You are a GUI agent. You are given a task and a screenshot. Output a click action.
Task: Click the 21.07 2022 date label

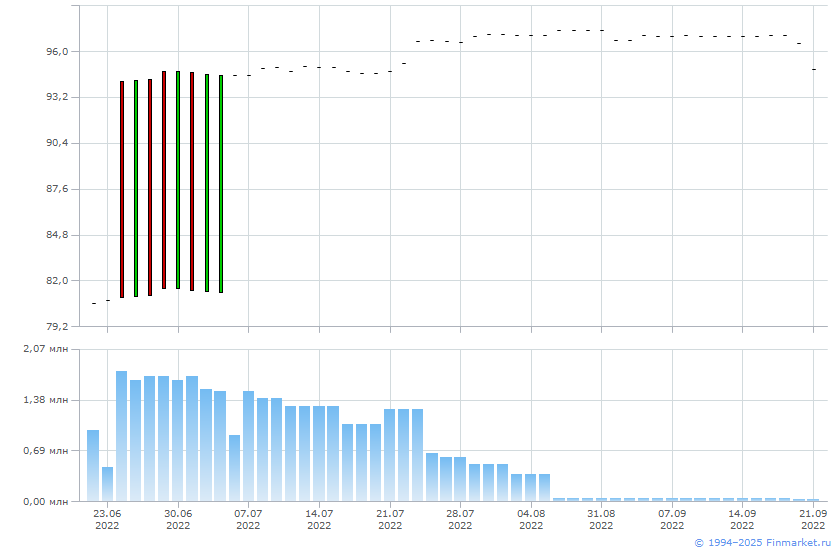[390, 519]
